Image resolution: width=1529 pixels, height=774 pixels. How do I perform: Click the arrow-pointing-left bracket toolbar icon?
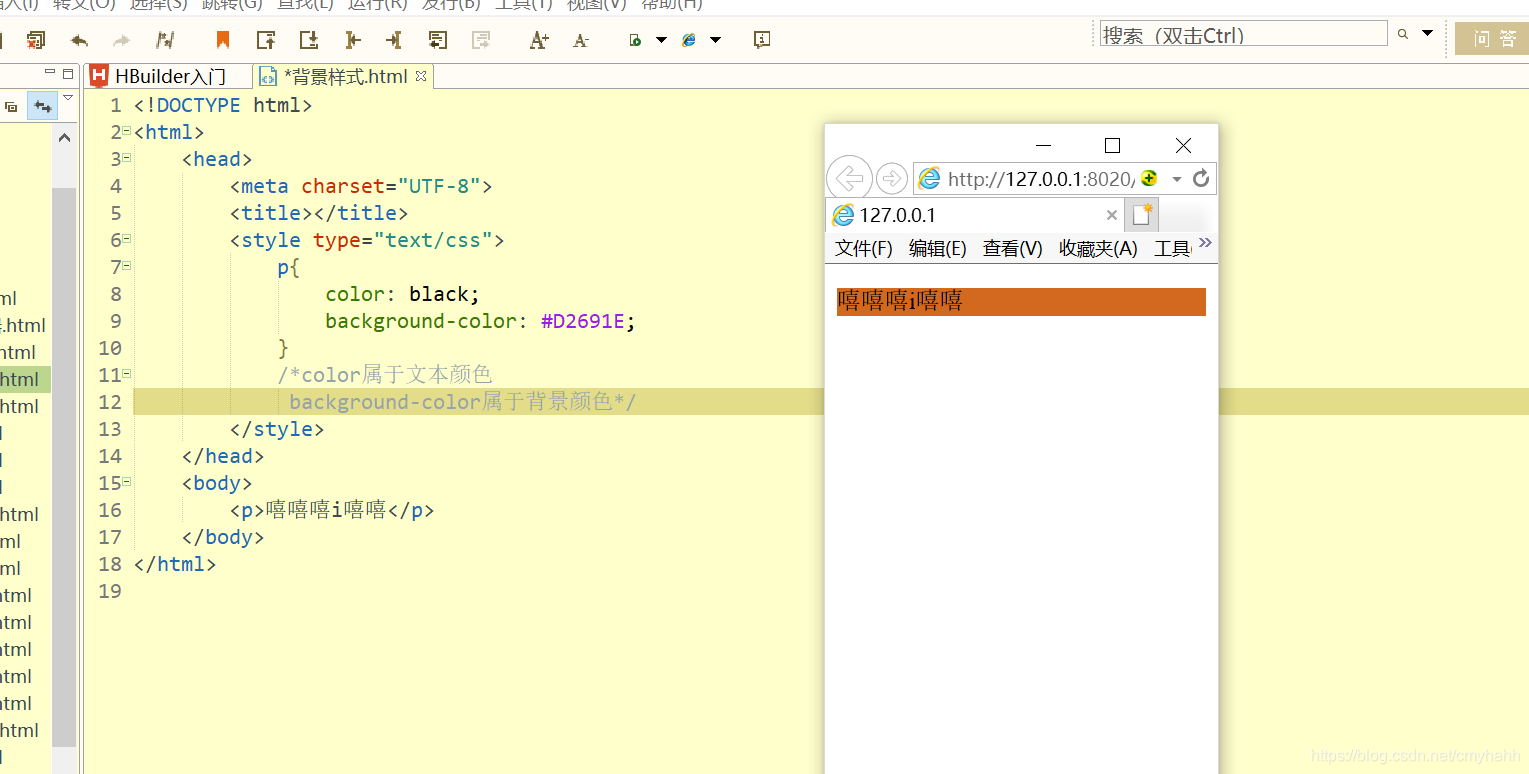[352, 40]
